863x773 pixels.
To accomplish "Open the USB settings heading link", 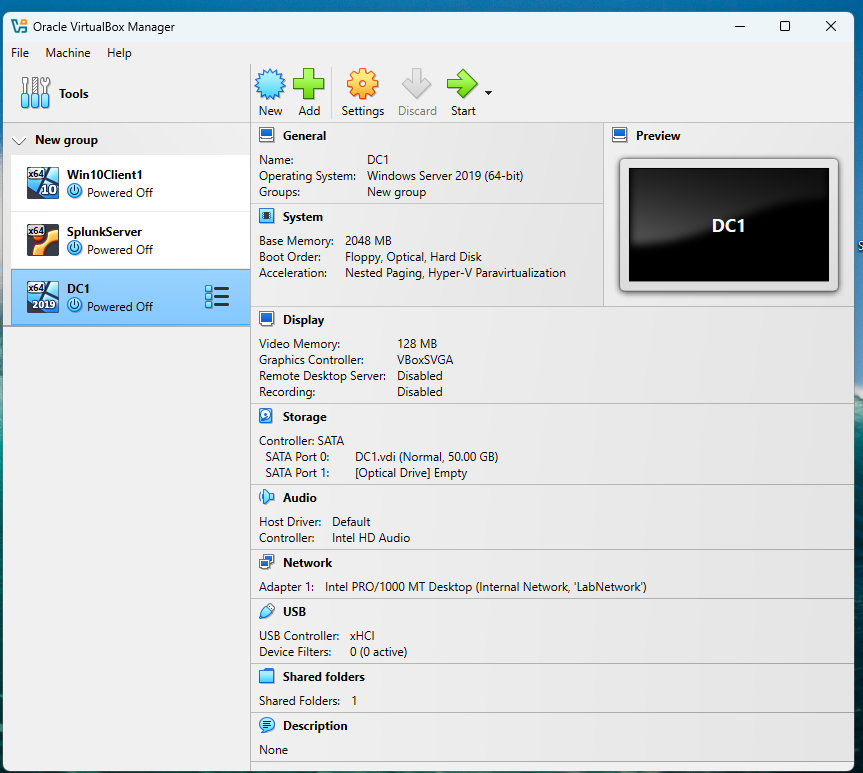I will click(294, 612).
